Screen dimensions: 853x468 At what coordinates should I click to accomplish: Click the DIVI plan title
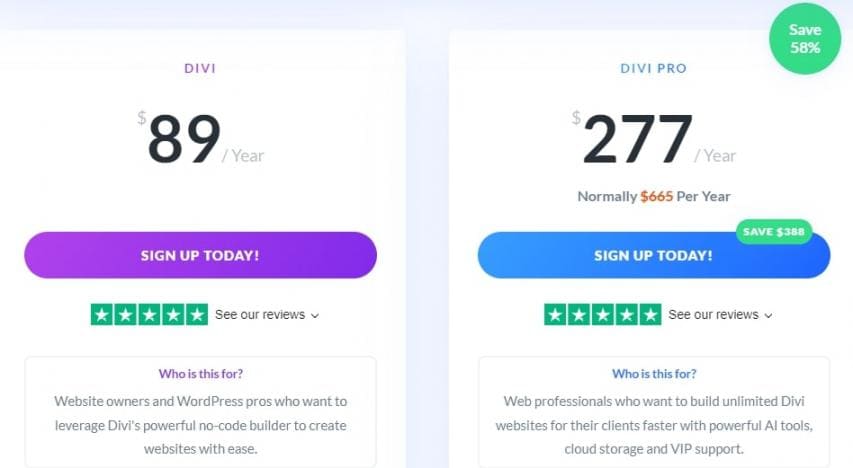click(x=200, y=69)
